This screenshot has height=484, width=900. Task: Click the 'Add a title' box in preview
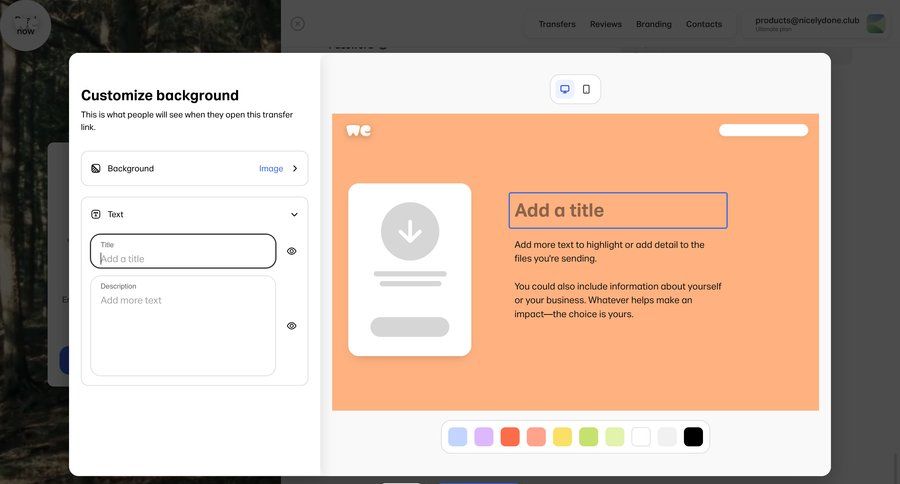tap(618, 210)
